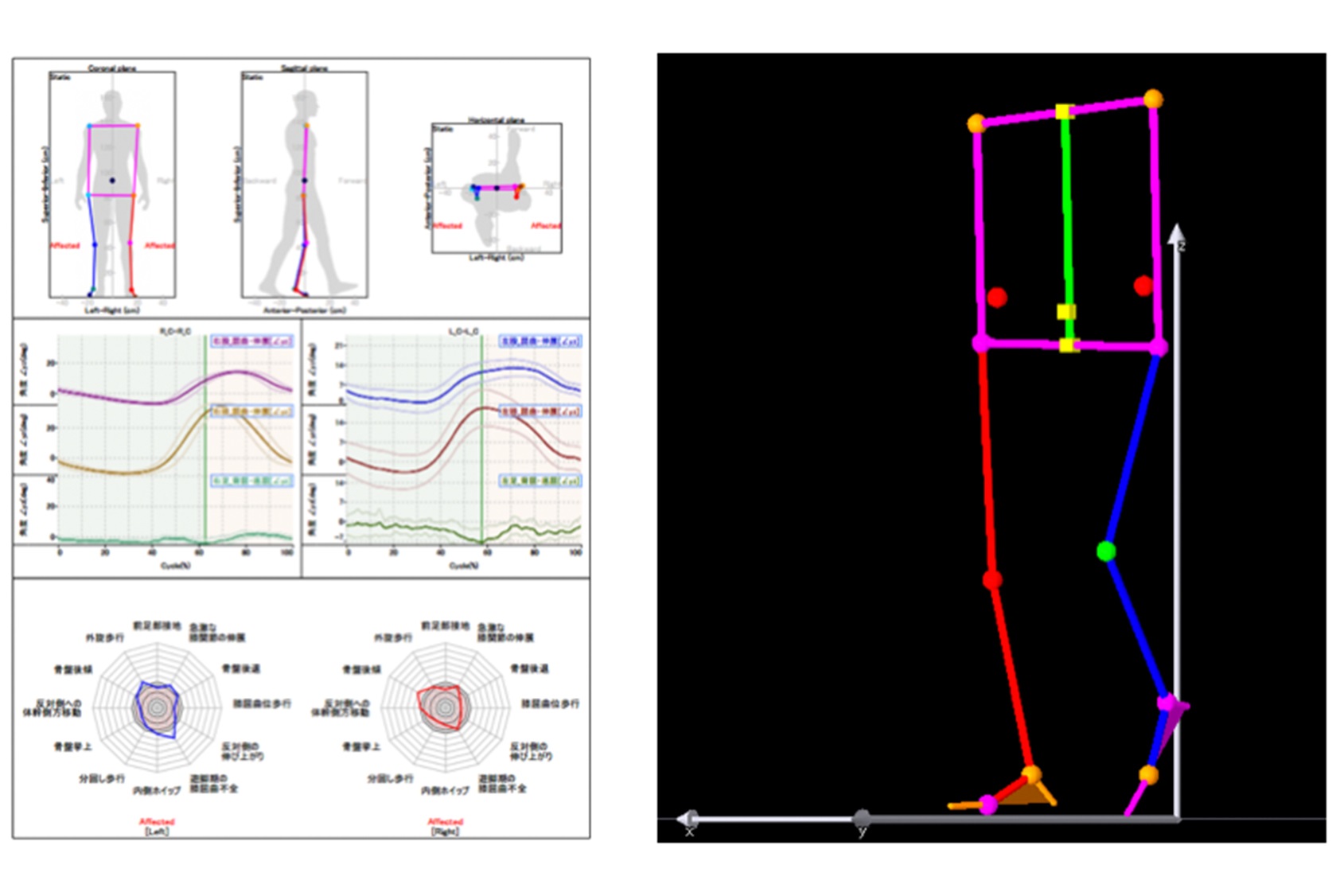Select the orange right shoulder marker in 3D view

pos(1153,99)
